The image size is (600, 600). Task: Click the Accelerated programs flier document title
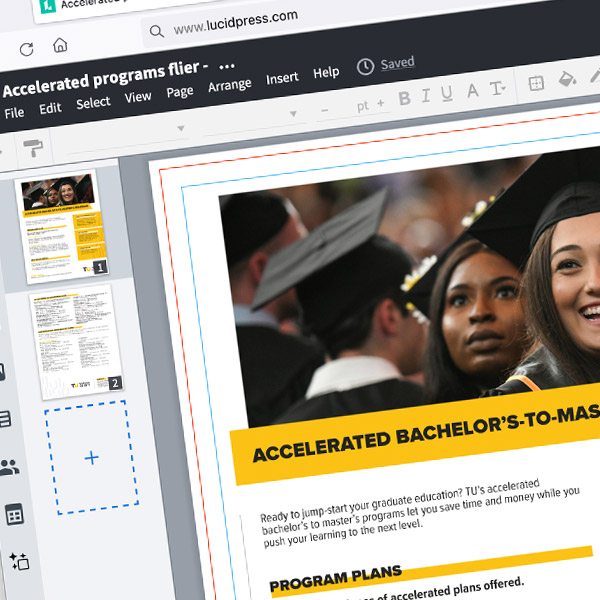pos(105,79)
